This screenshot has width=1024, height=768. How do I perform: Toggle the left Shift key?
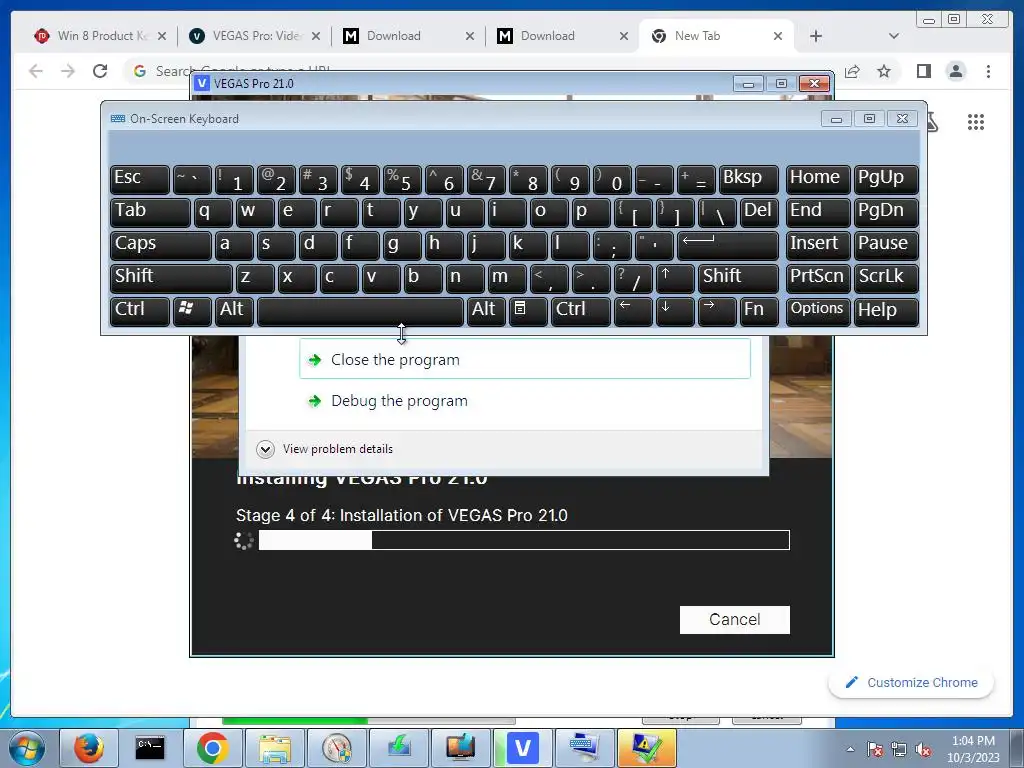[x=171, y=278]
